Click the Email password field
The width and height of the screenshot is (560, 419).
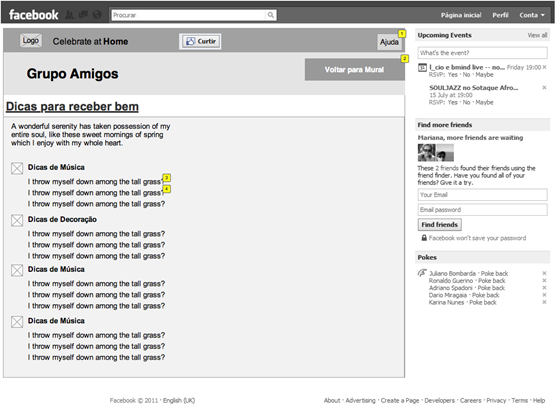[482, 210]
